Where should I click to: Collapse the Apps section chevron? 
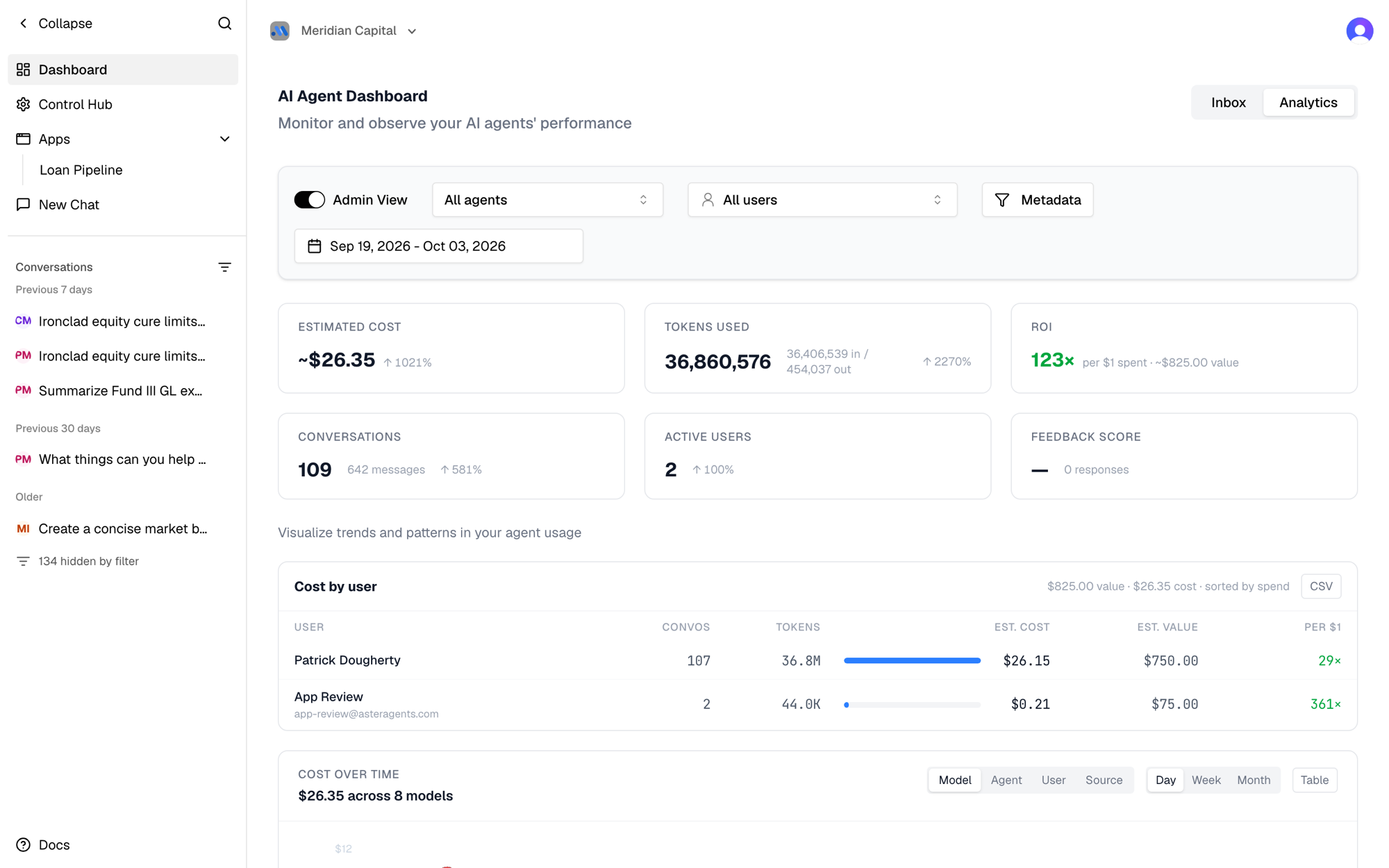[x=224, y=139]
